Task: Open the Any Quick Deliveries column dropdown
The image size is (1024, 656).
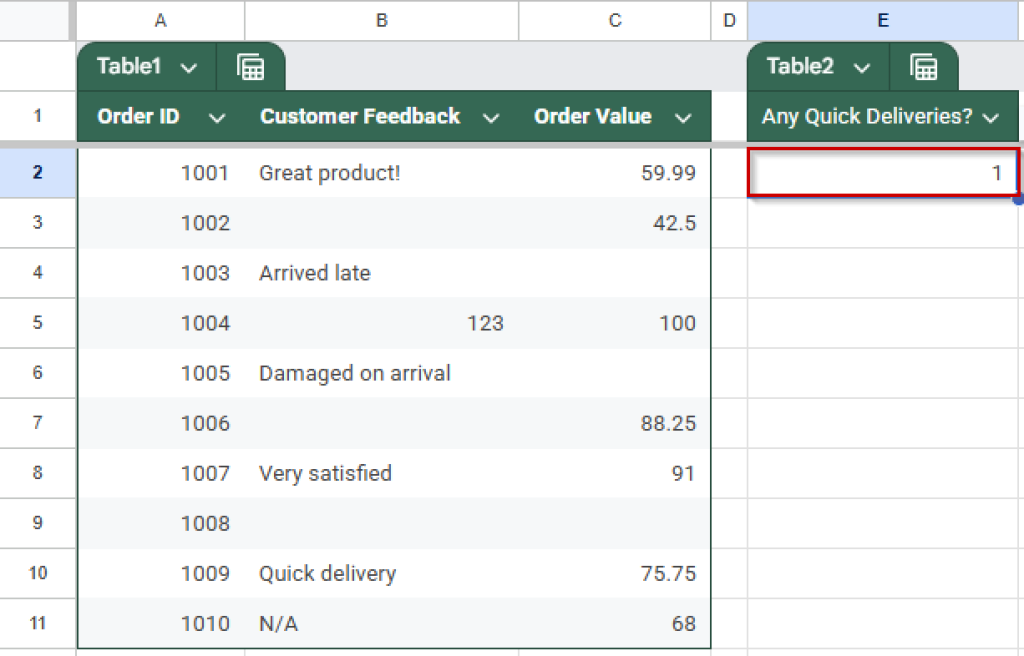Action: [991, 116]
